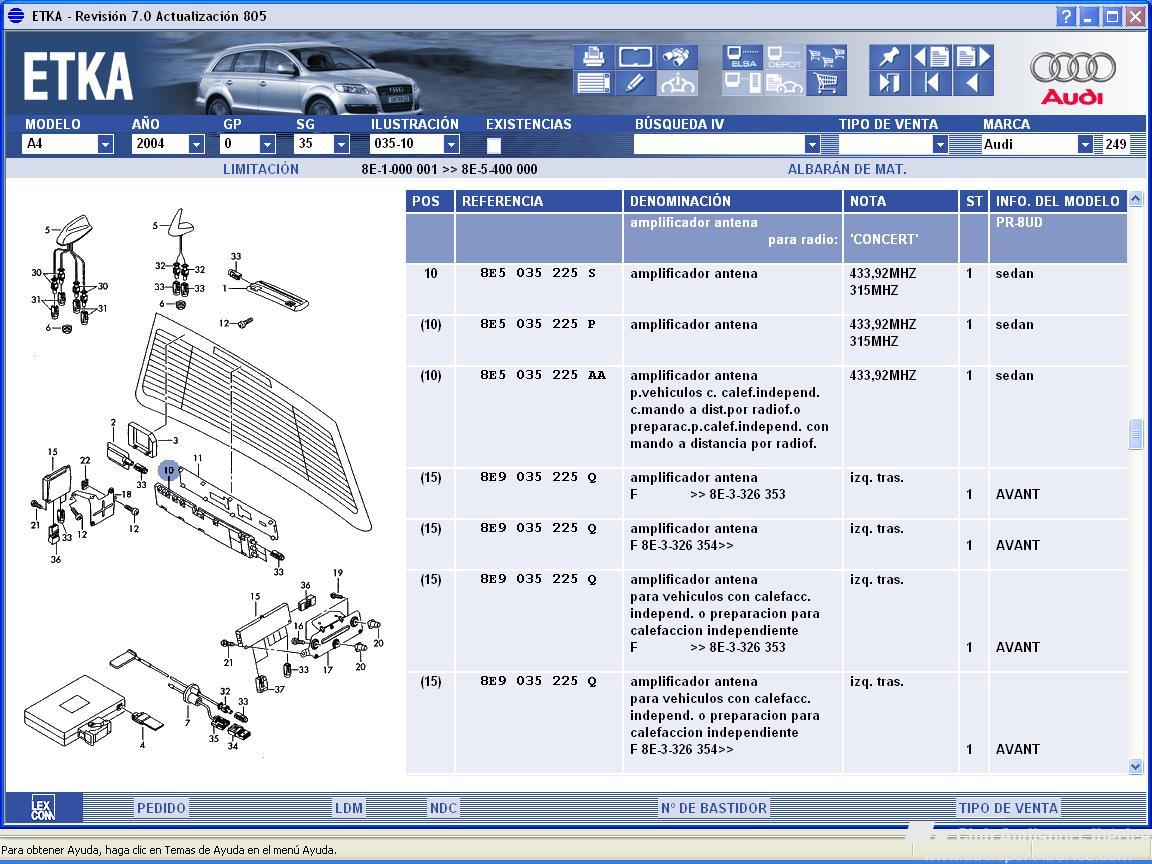Click the exit door icon
The image size is (1152, 864).
coord(889,83)
